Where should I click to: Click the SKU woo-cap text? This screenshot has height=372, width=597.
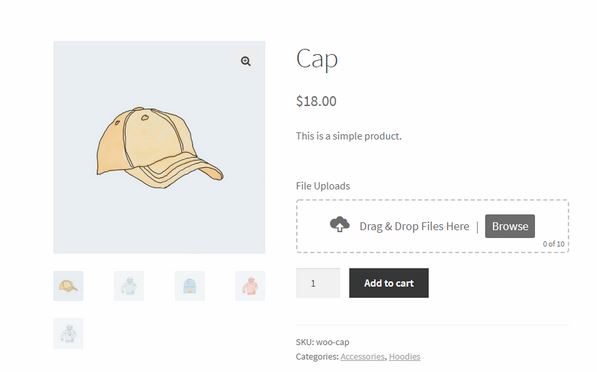(322, 342)
